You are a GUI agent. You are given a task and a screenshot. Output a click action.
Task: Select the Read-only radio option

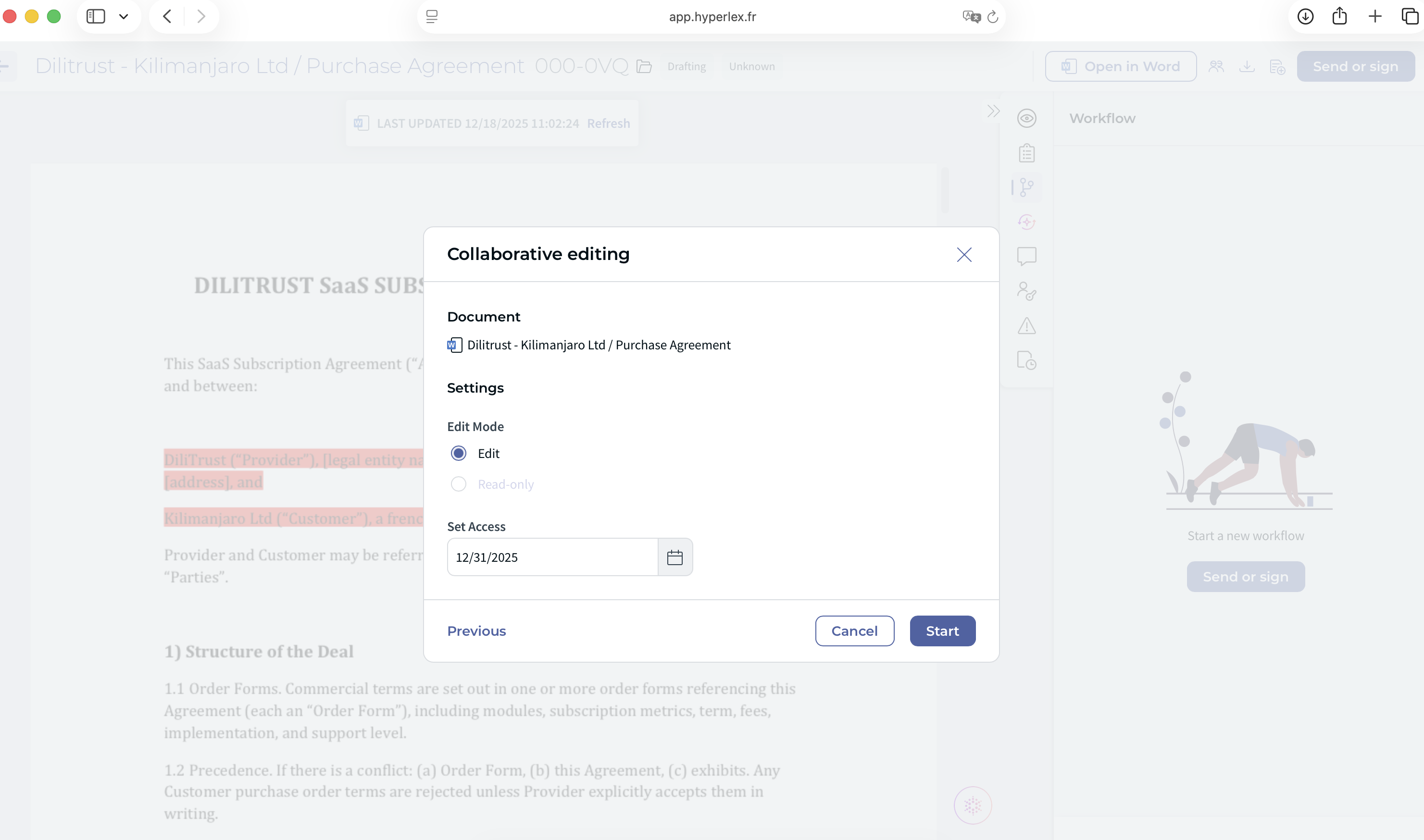[x=458, y=484]
